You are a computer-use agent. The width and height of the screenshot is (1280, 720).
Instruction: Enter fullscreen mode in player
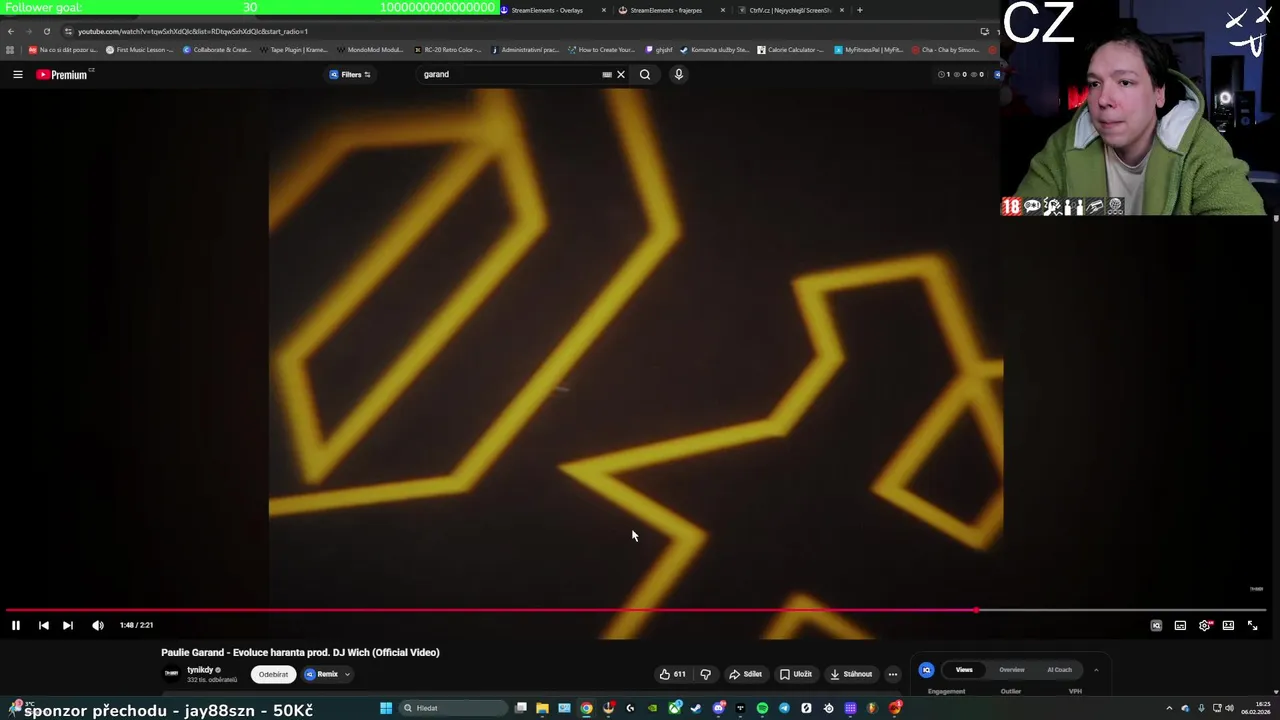[x=1252, y=625]
